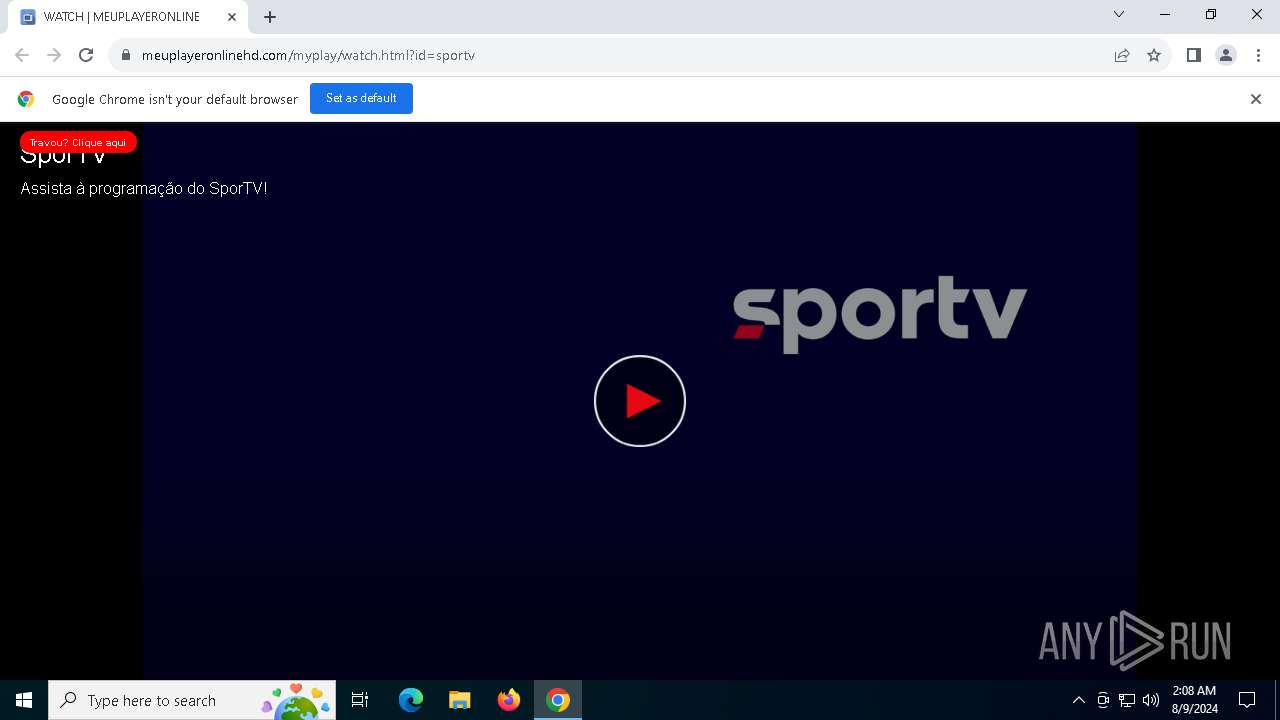Open the volume control in tray

[x=1151, y=700]
